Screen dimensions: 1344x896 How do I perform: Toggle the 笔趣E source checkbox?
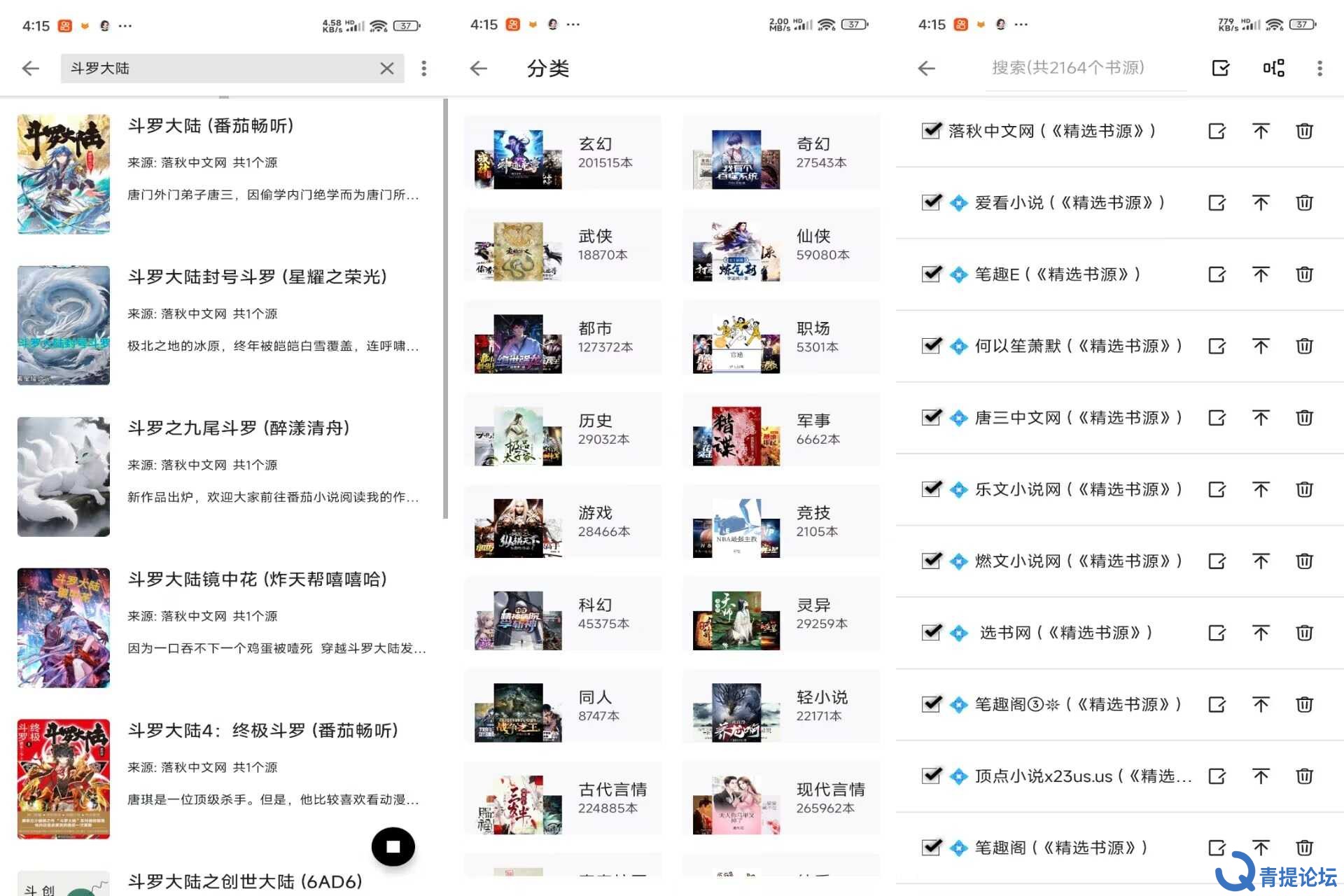[931, 274]
